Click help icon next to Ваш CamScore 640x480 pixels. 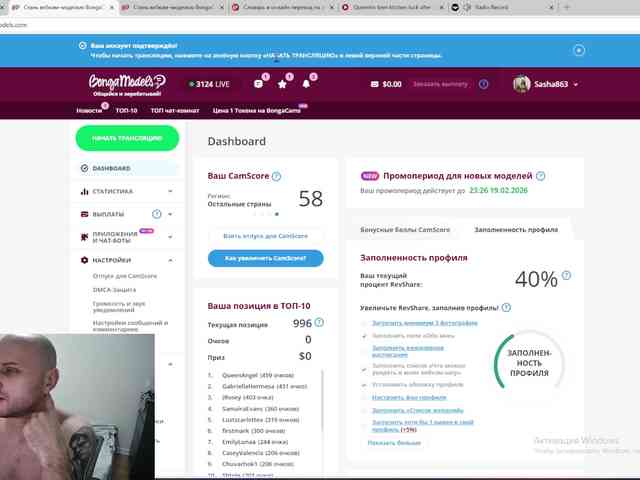click(276, 176)
